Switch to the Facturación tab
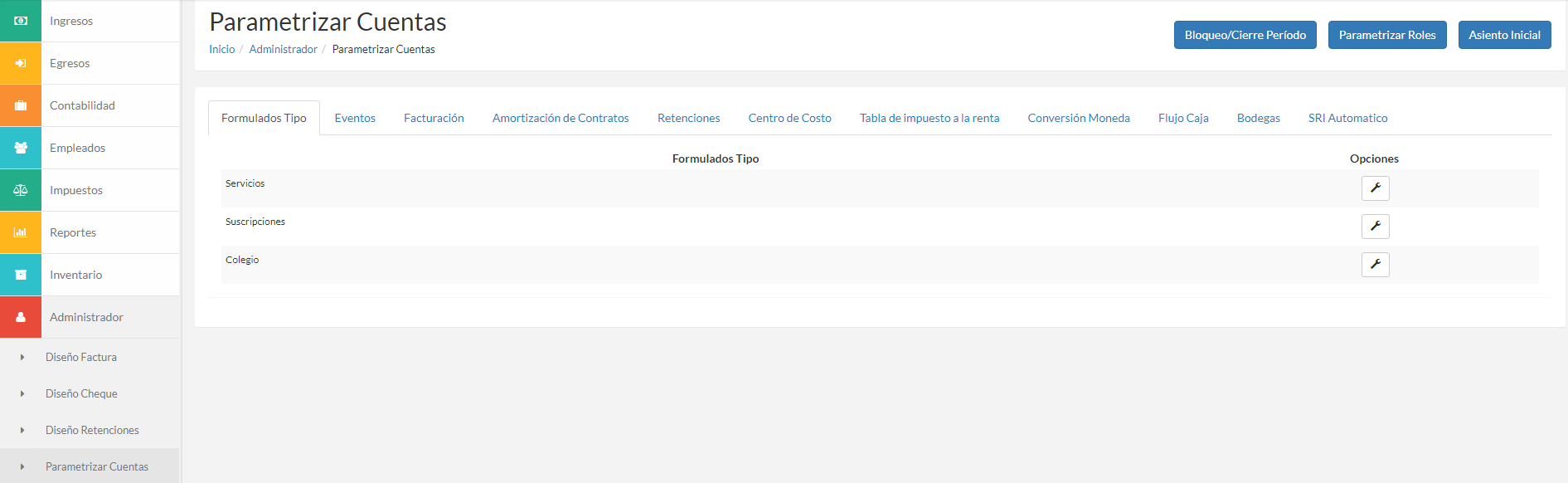1568x483 pixels. click(434, 118)
